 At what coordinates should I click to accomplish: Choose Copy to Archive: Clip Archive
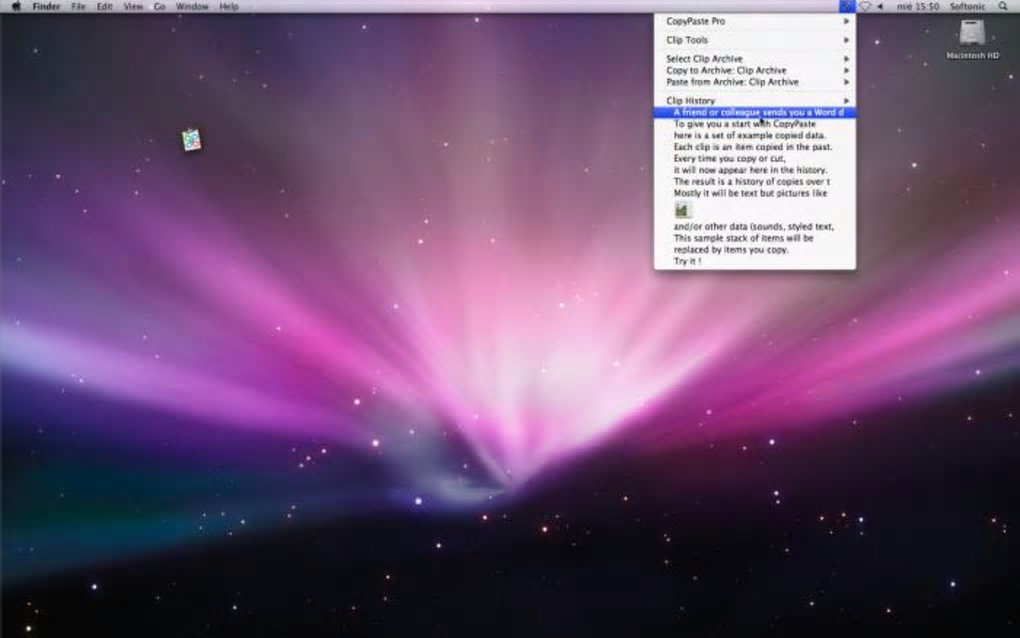(x=755, y=70)
